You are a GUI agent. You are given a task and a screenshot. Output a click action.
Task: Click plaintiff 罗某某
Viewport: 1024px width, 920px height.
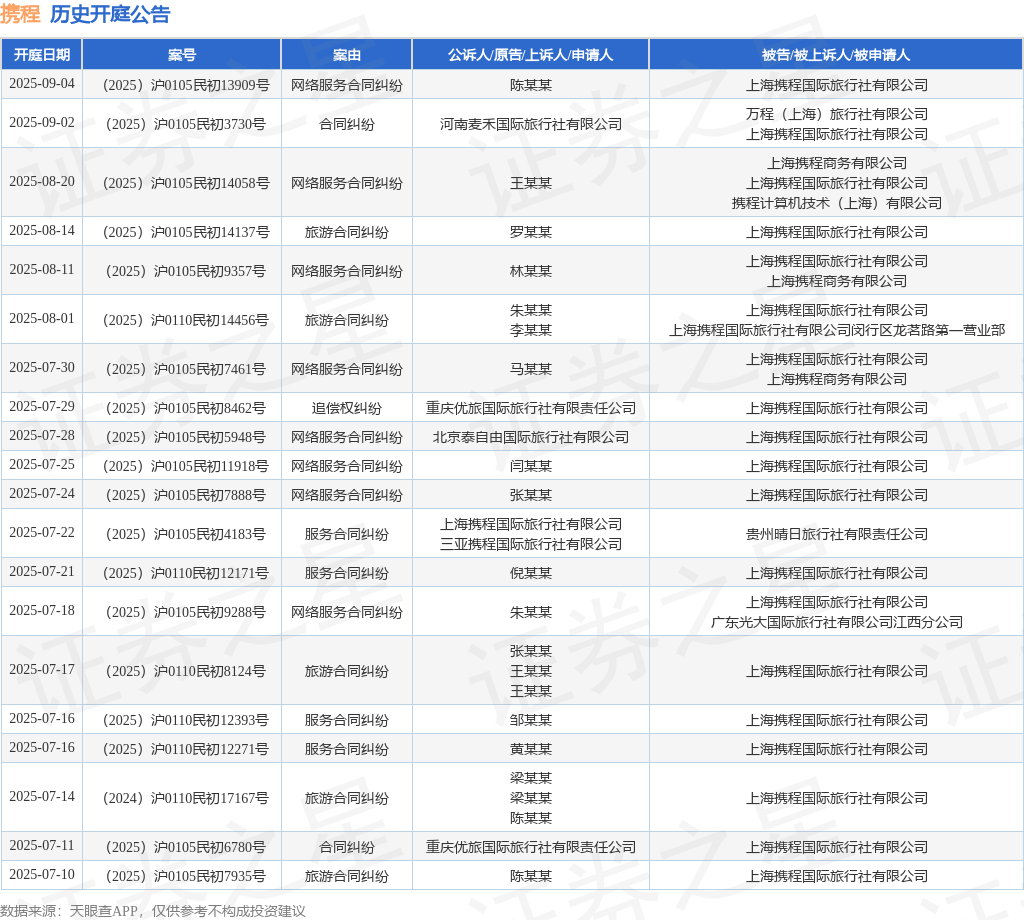[530, 232]
